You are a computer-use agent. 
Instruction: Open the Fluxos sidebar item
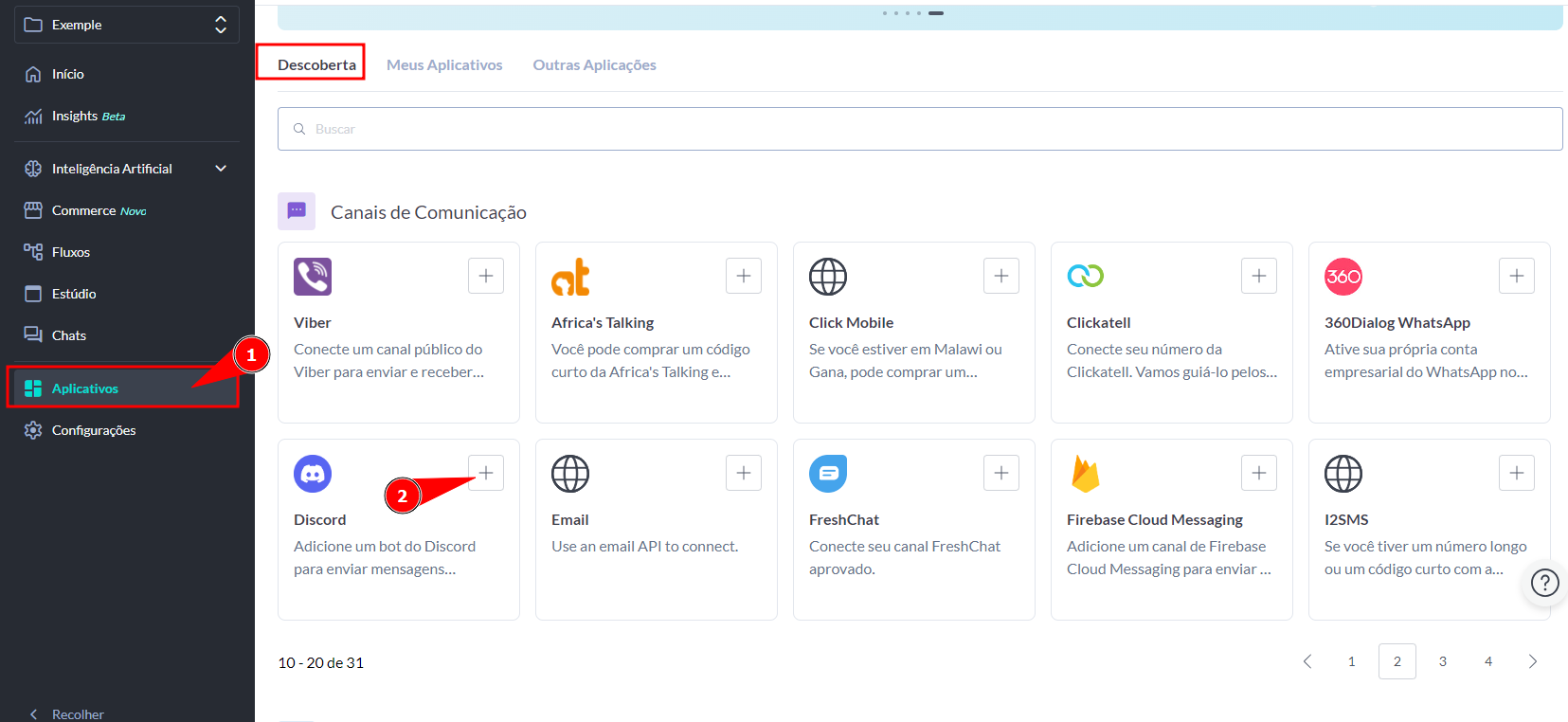71,252
